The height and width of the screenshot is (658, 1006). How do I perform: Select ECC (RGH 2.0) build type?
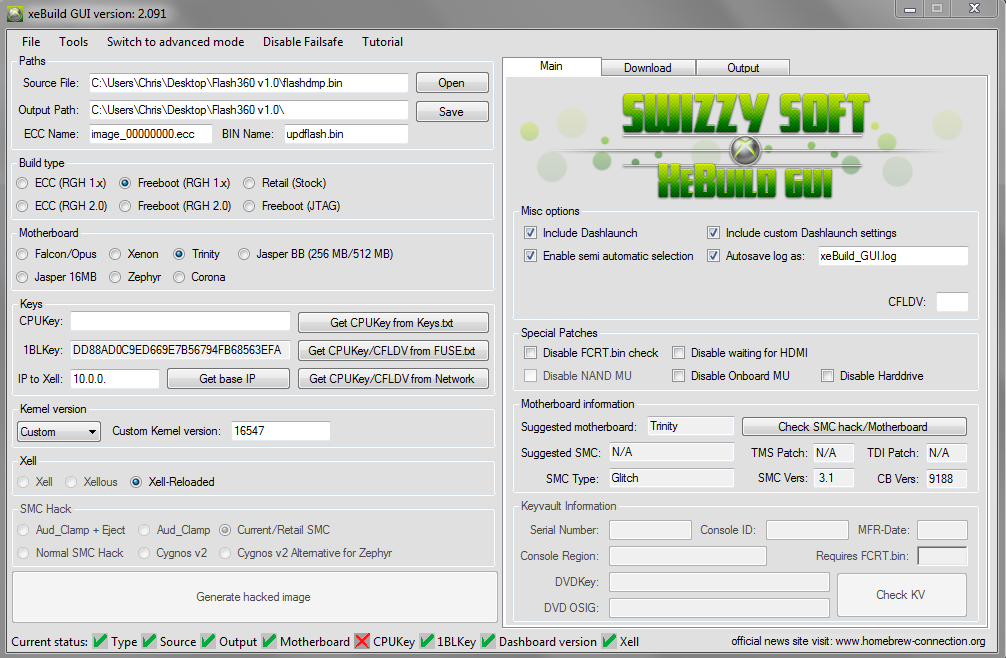62,207
